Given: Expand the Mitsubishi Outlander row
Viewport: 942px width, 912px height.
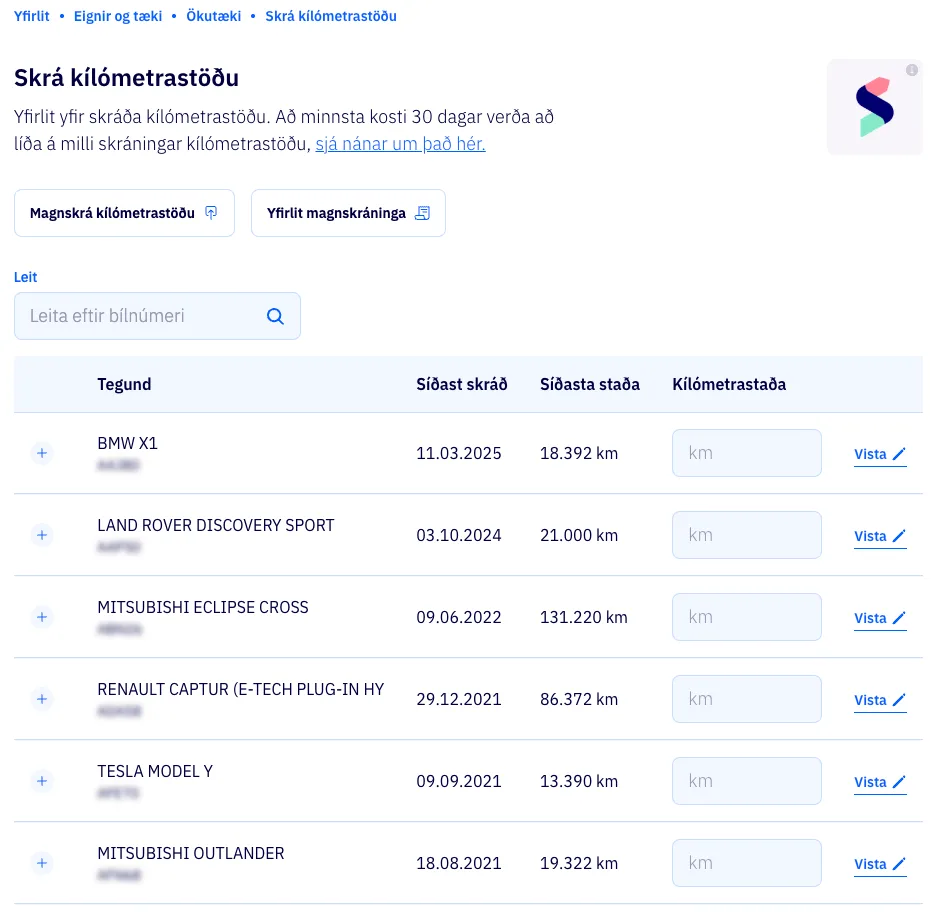Looking at the screenshot, I should point(42,863).
